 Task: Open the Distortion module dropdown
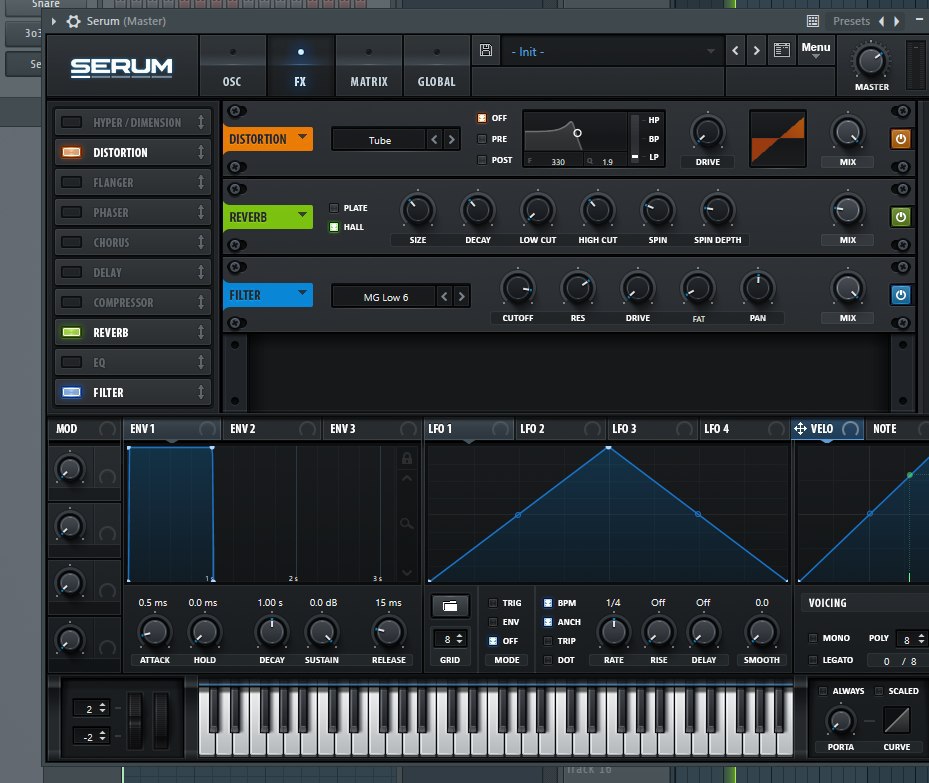coord(303,137)
